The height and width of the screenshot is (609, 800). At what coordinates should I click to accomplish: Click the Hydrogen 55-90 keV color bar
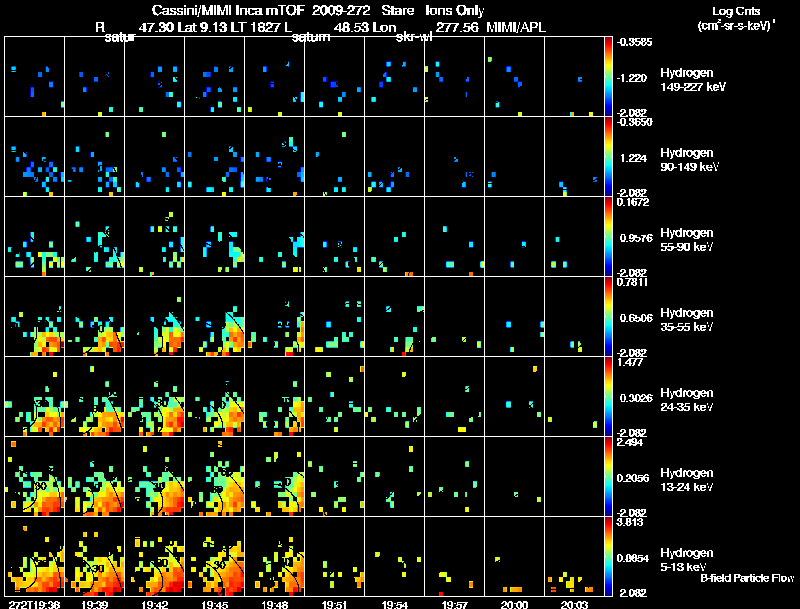tap(608, 237)
